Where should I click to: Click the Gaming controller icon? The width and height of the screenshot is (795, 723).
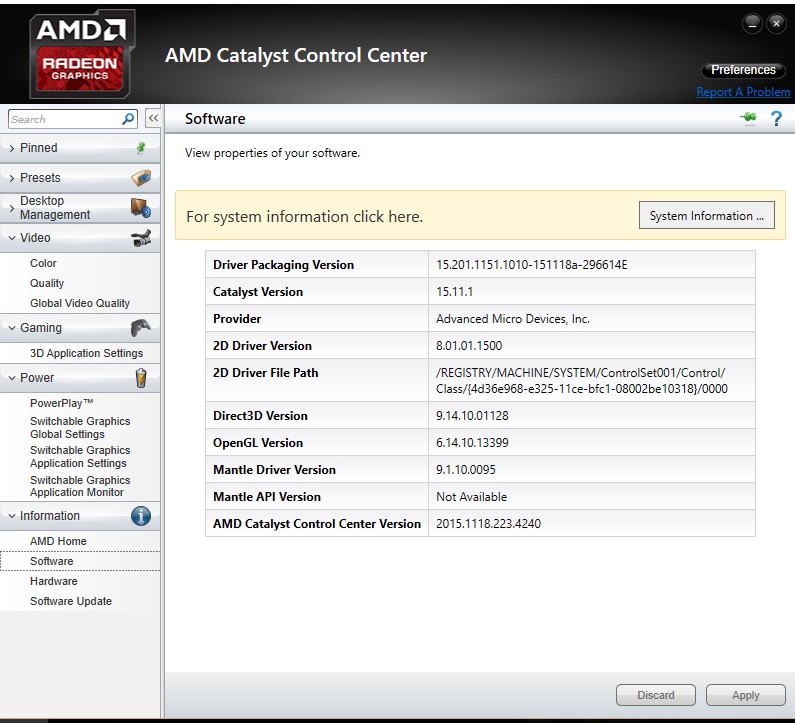tap(140, 328)
